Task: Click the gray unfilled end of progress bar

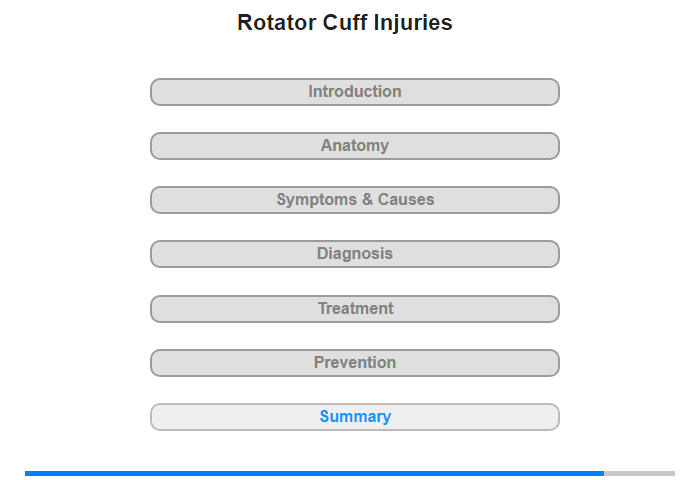Action: [640, 473]
